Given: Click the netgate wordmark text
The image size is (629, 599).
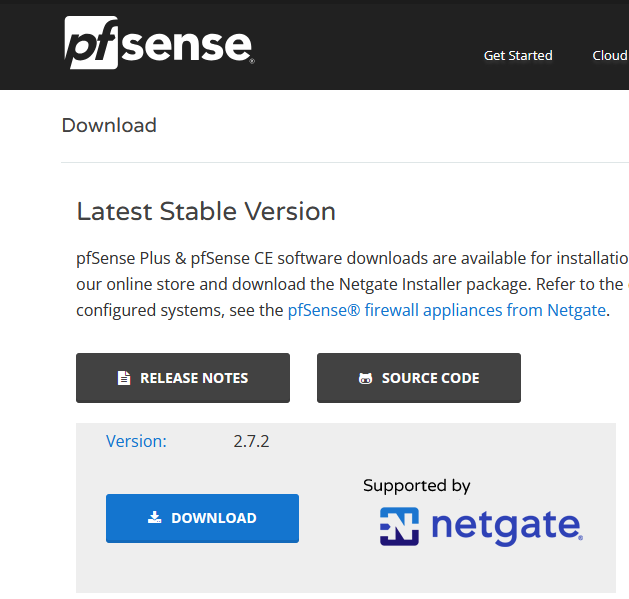Looking at the screenshot, I should click(x=507, y=526).
